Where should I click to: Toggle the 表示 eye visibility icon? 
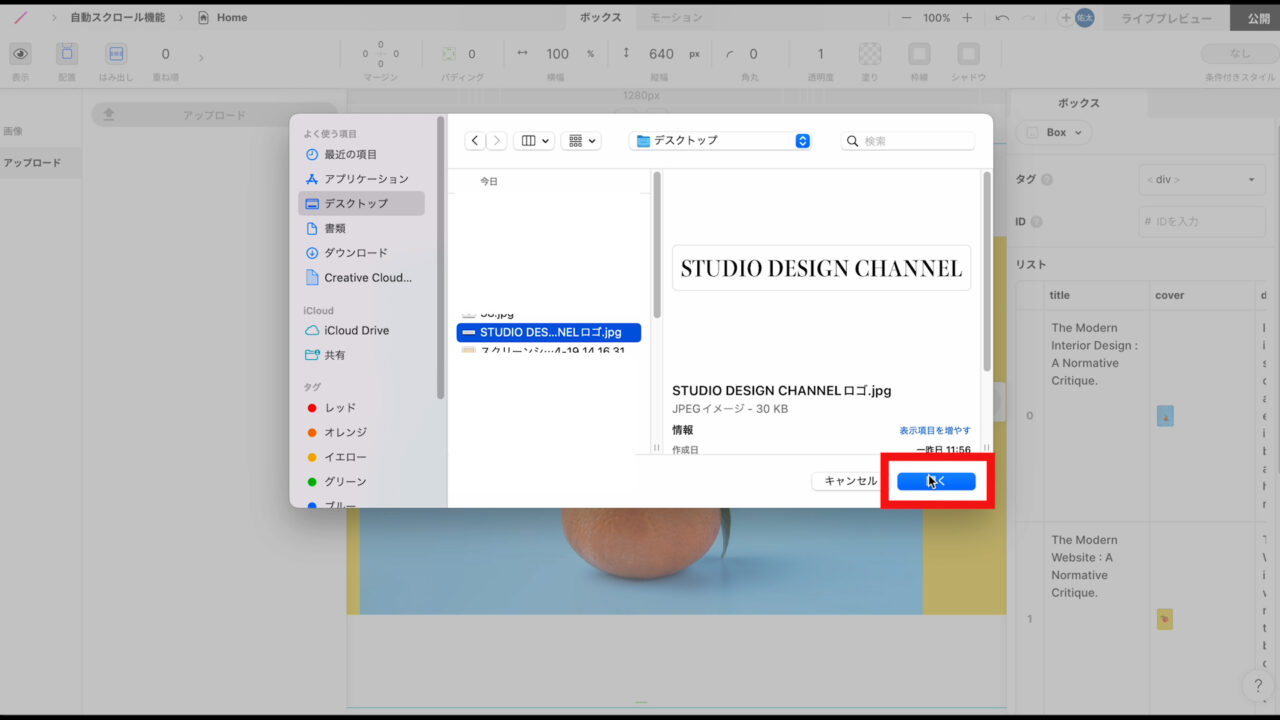click(x=20, y=54)
